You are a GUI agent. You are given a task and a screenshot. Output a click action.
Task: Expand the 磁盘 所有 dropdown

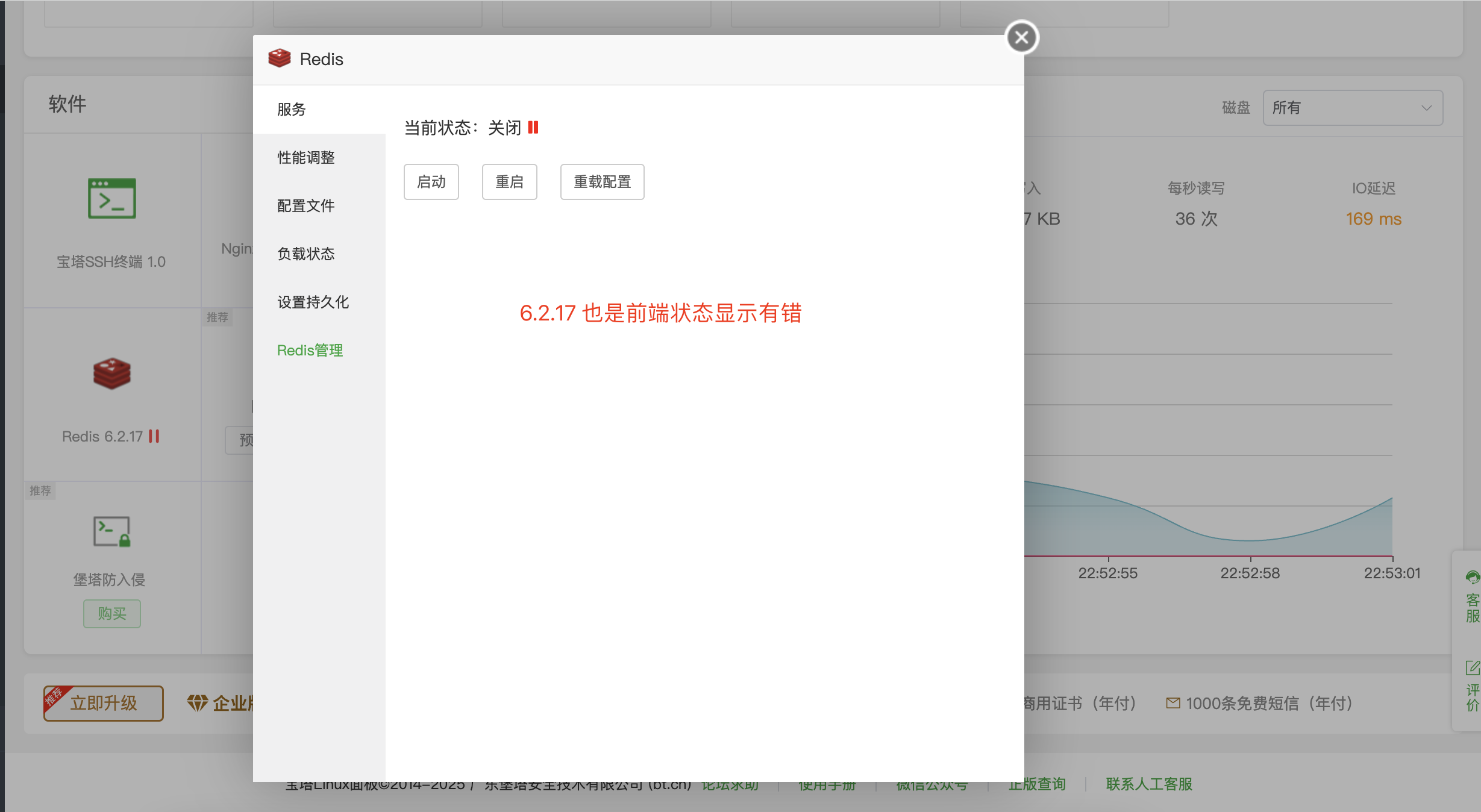click(x=1353, y=108)
